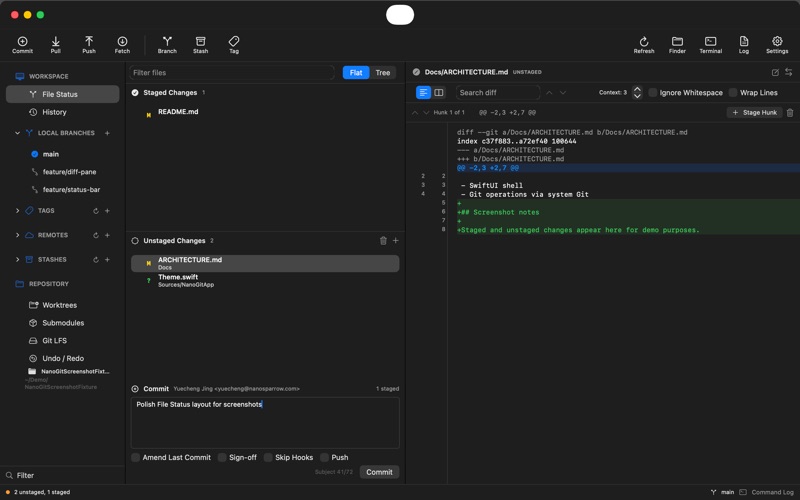
Task: Push commits with the Push toolbar icon
Action: point(89,44)
